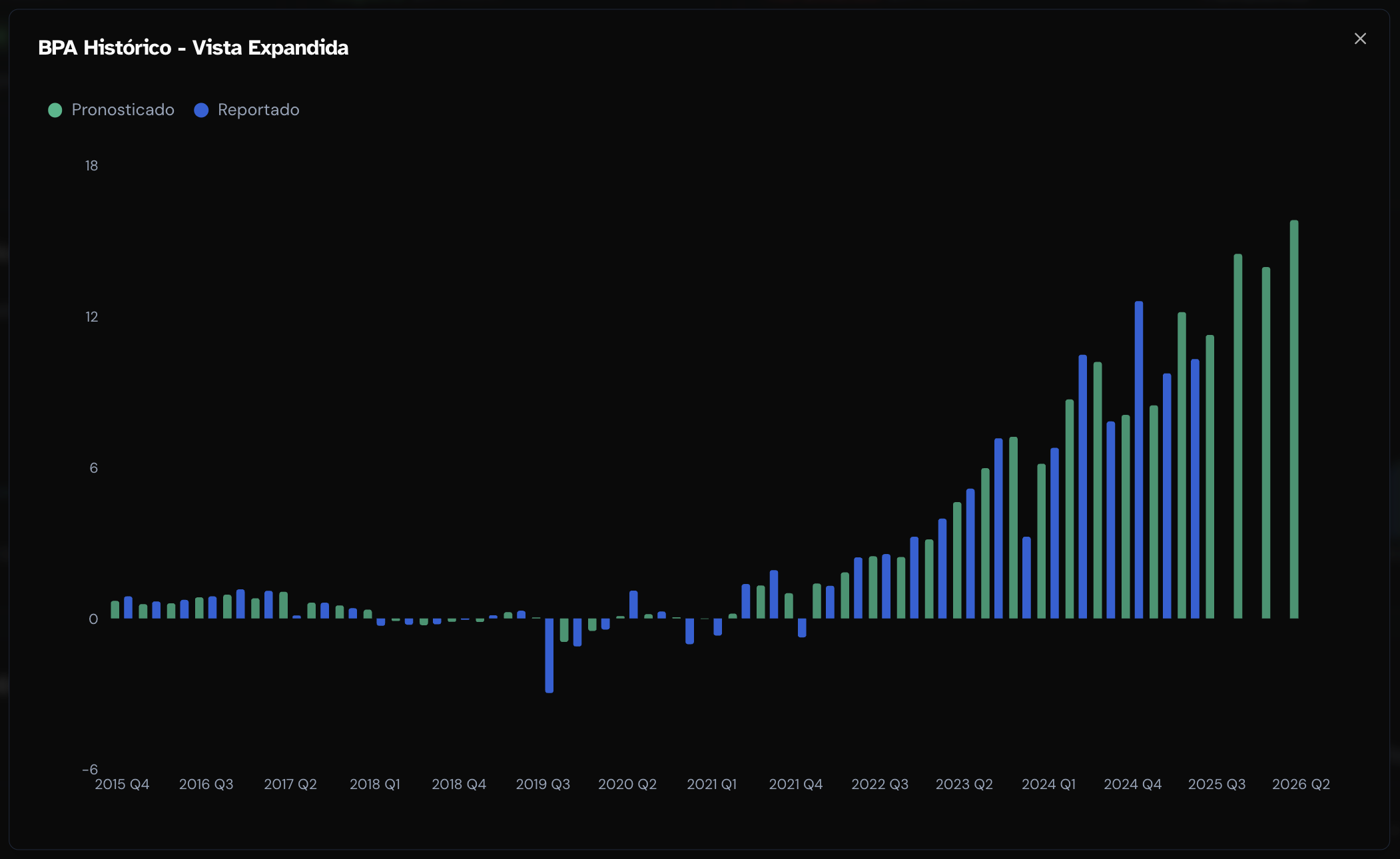Image resolution: width=1400 pixels, height=859 pixels.
Task: Click the 2015 Q4 axis label
Action: click(x=122, y=784)
